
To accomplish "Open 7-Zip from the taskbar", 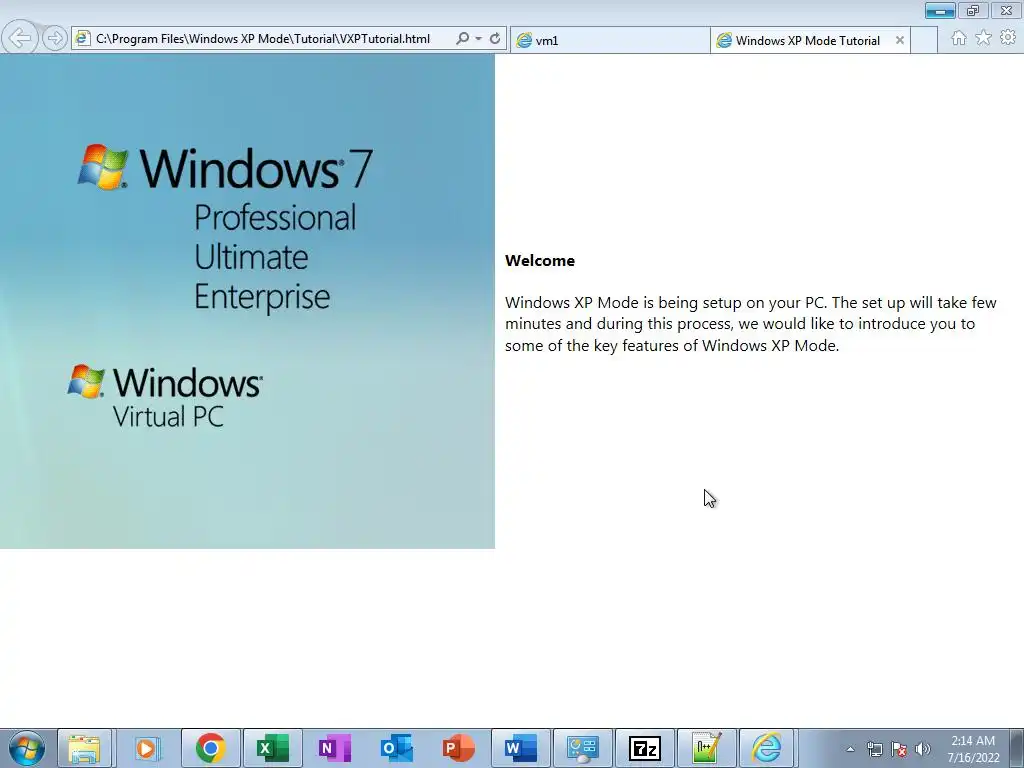I will (645, 748).
